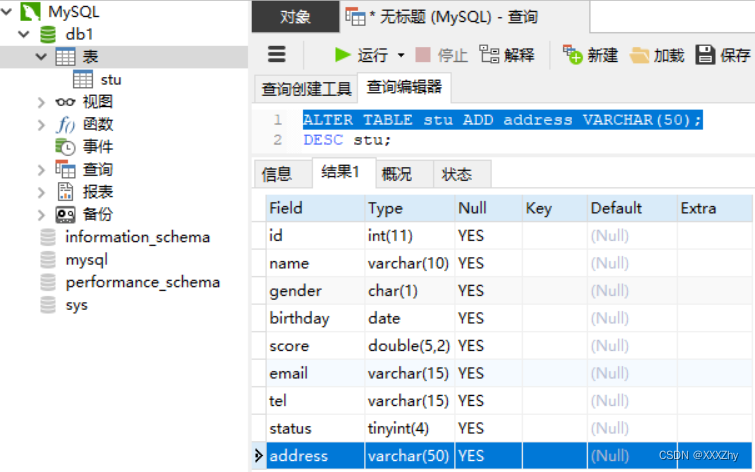Expand the 视图 views node

pyautogui.click(x=41, y=102)
